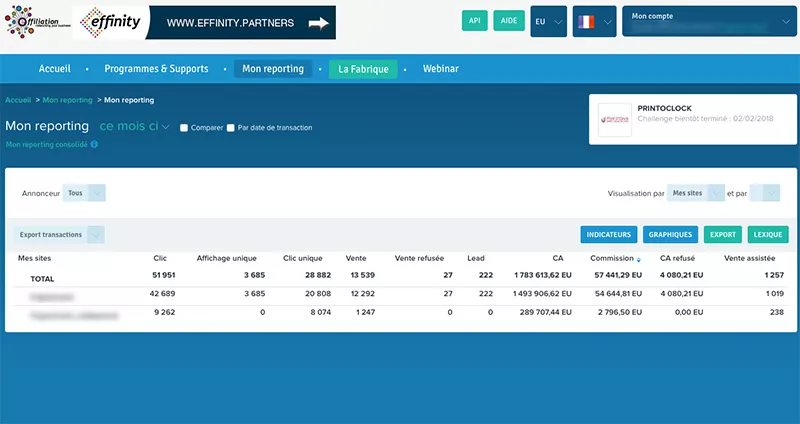Expand the Export transactions dropdown

pyautogui.click(x=60, y=235)
